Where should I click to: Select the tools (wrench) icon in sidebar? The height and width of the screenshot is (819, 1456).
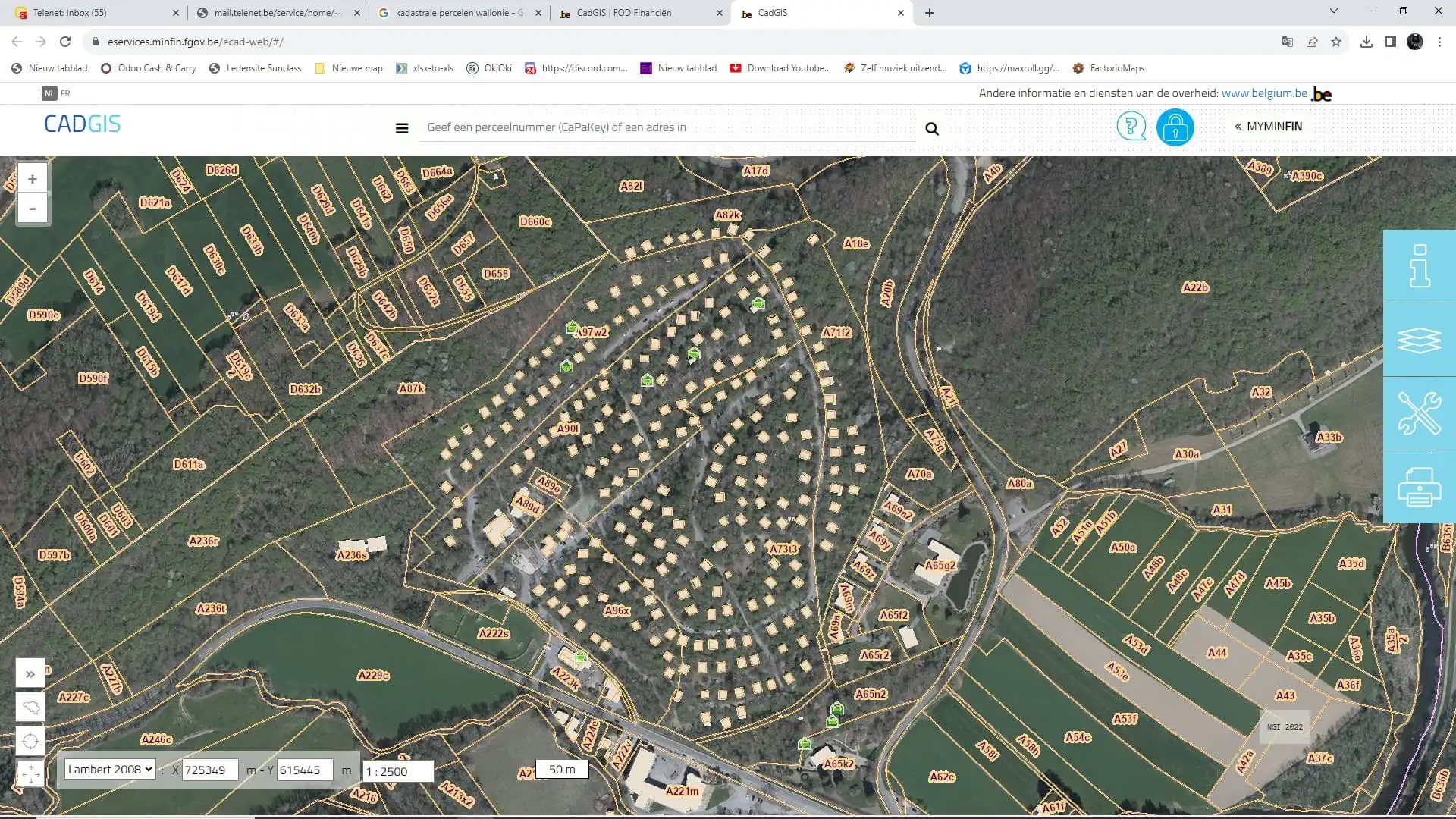[1420, 413]
